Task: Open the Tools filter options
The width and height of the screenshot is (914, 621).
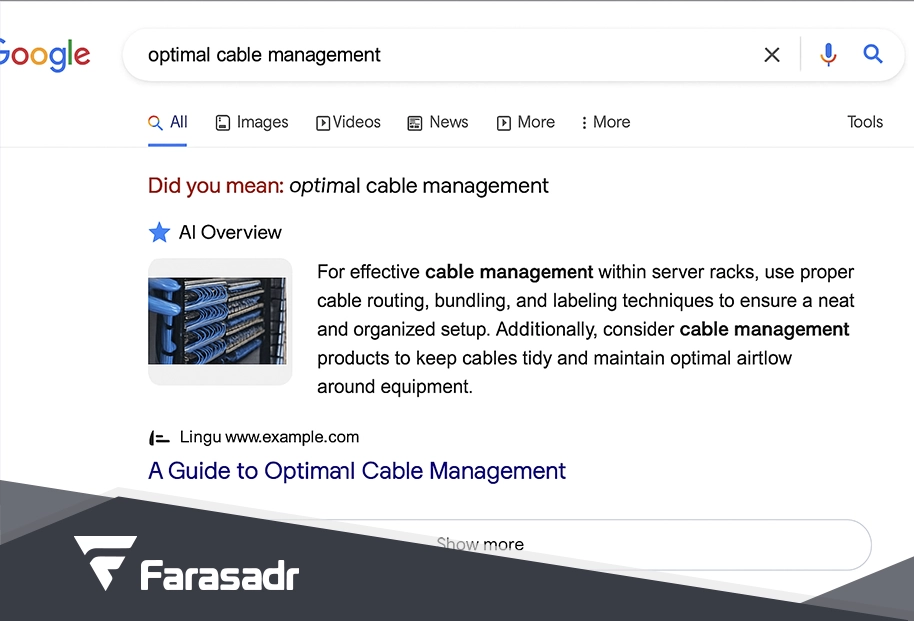Action: point(865,122)
